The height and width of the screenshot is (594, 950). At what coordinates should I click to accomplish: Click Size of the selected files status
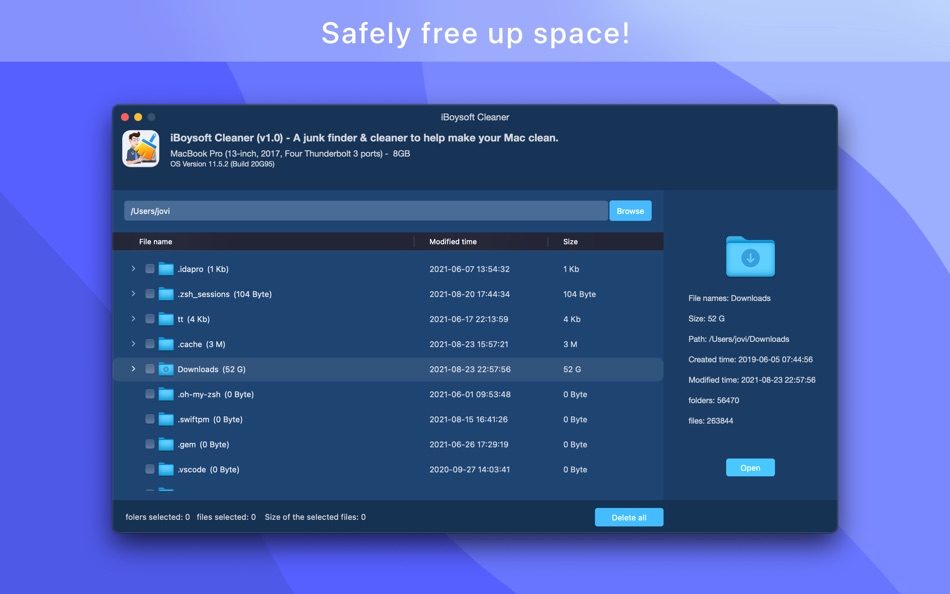coord(315,517)
